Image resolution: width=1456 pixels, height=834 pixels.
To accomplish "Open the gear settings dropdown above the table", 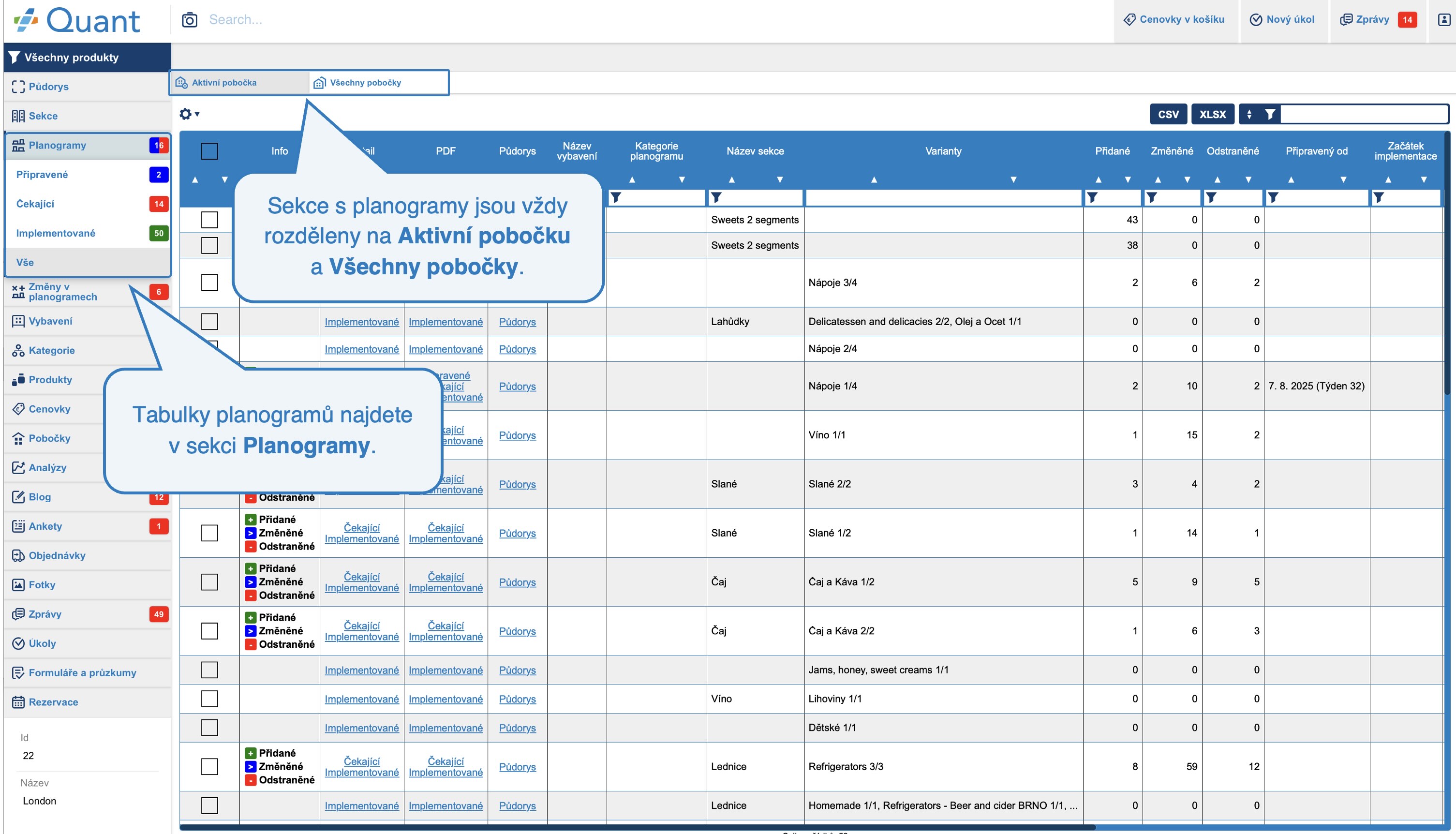I will click(x=189, y=114).
